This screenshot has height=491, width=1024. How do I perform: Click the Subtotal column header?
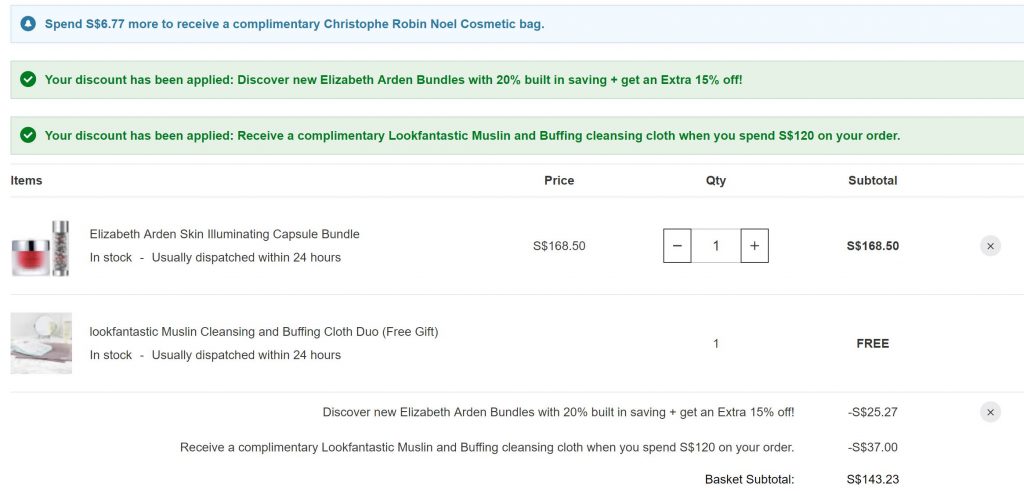[x=872, y=181]
